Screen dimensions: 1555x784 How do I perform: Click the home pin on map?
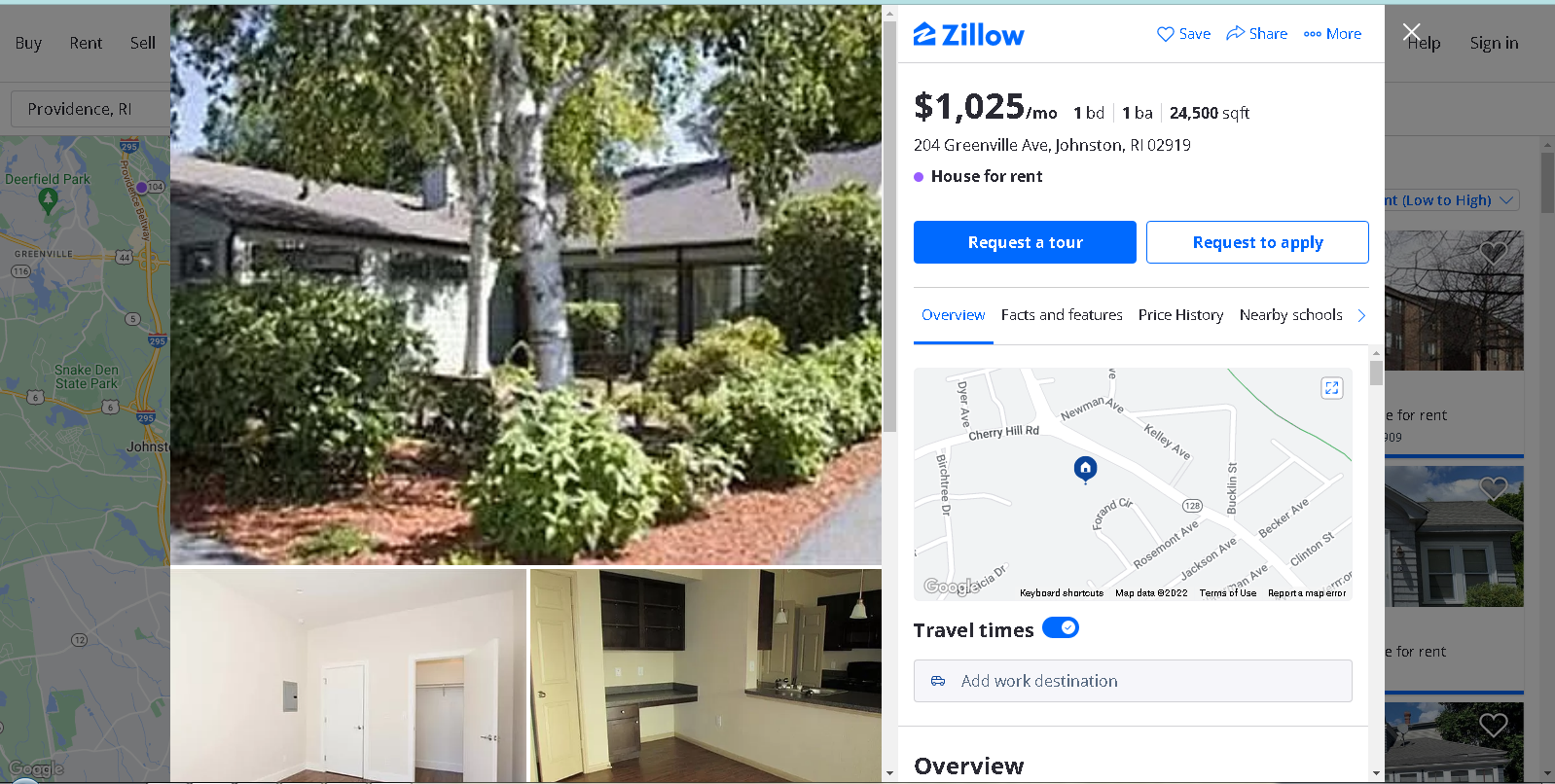(1085, 469)
